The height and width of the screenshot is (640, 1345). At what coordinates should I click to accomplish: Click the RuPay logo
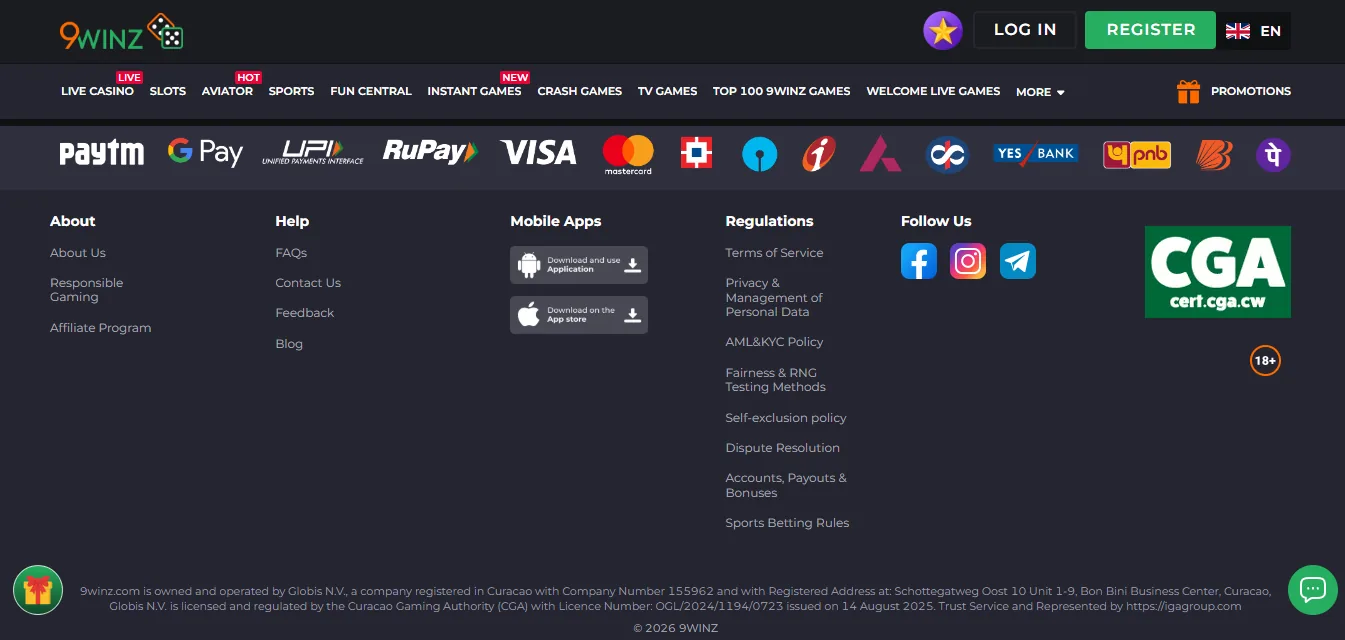430,152
